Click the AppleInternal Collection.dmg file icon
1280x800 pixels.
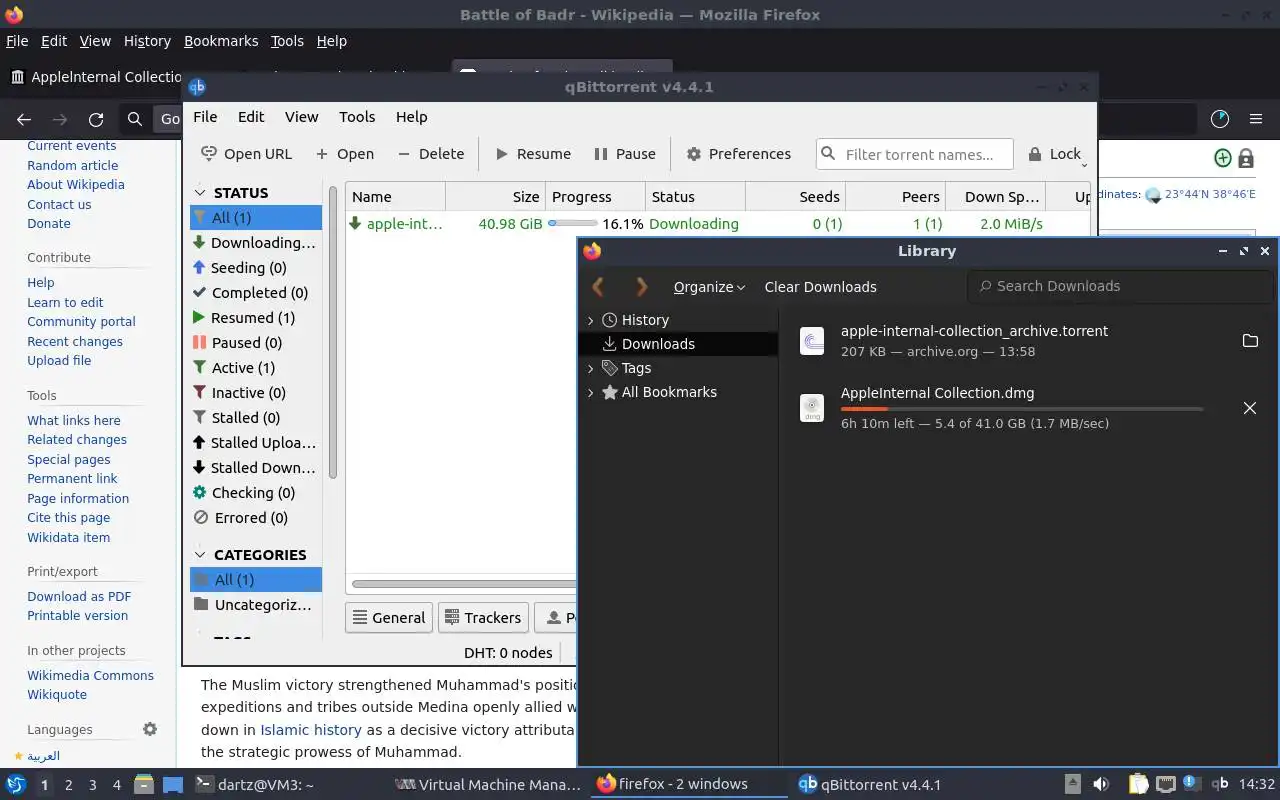(812, 408)
